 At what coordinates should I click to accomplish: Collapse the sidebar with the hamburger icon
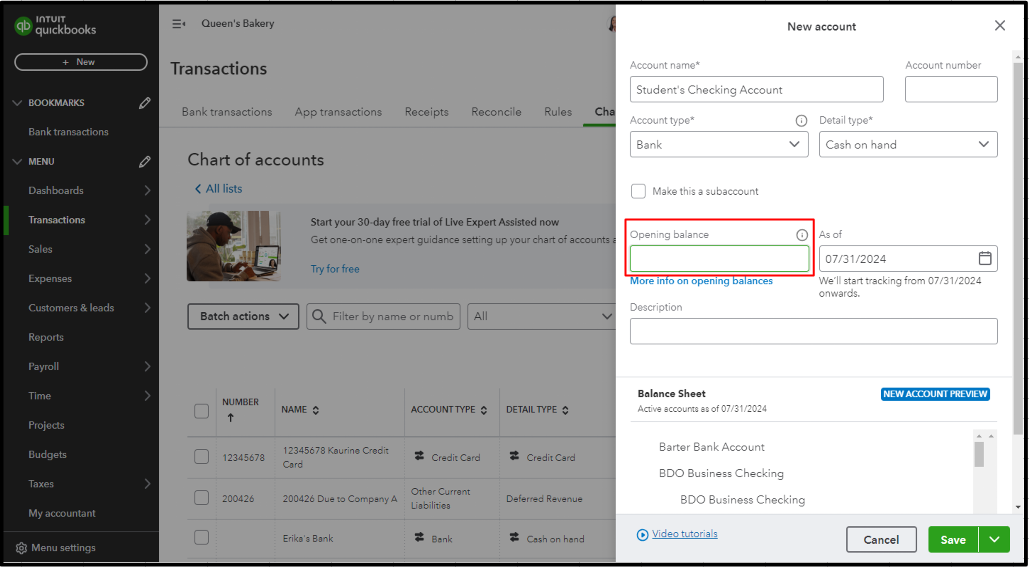[x=178, y=24]
